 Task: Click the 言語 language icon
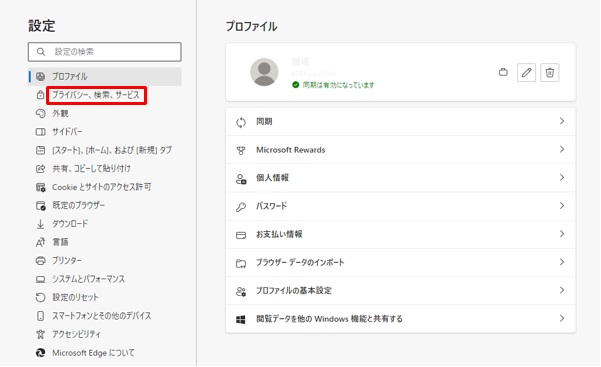pyautogui.click(x=40, y=242)
